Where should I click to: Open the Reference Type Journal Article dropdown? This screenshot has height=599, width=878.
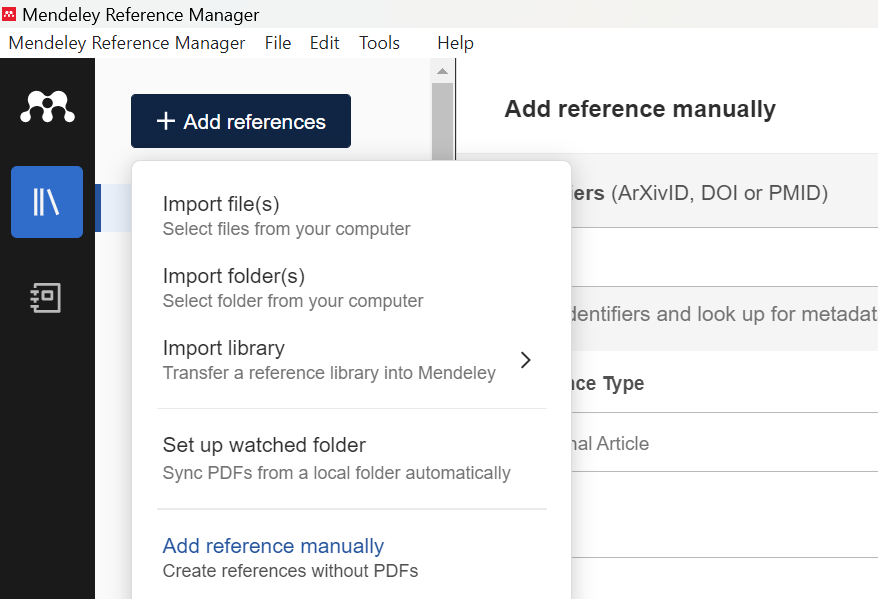click(700, 443)
